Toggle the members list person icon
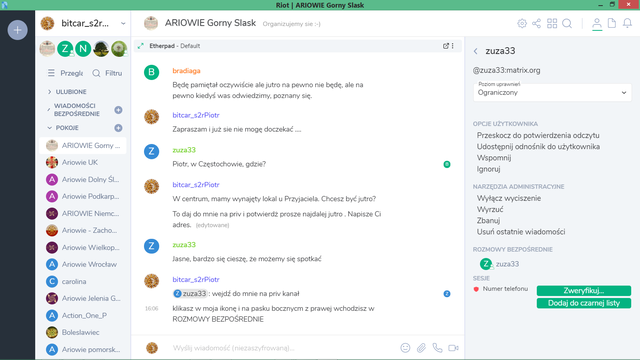 (x=597, y=24)
